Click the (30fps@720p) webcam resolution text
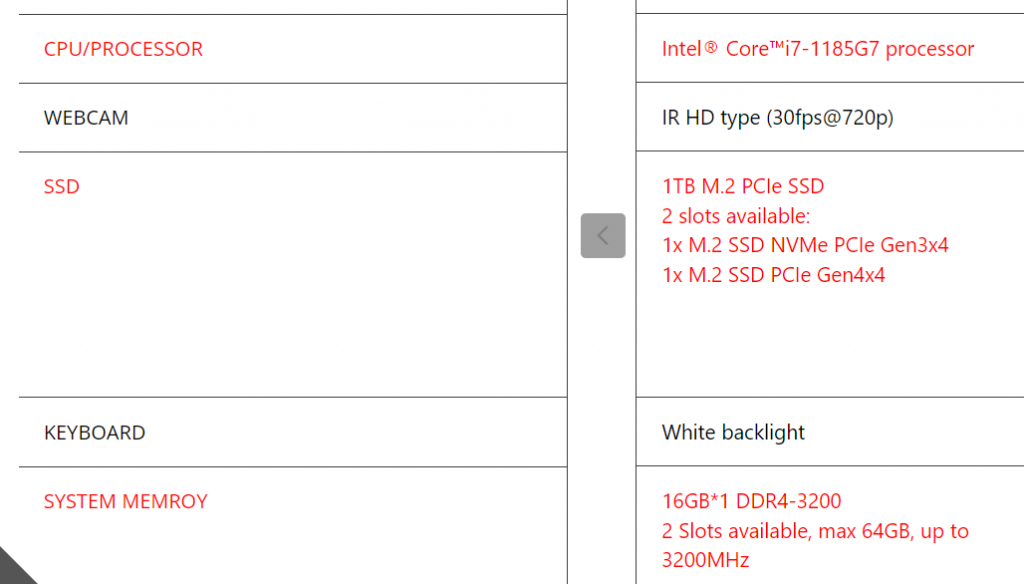The width and height of the screenshot is (1024, 584). [x=830, y=118]
